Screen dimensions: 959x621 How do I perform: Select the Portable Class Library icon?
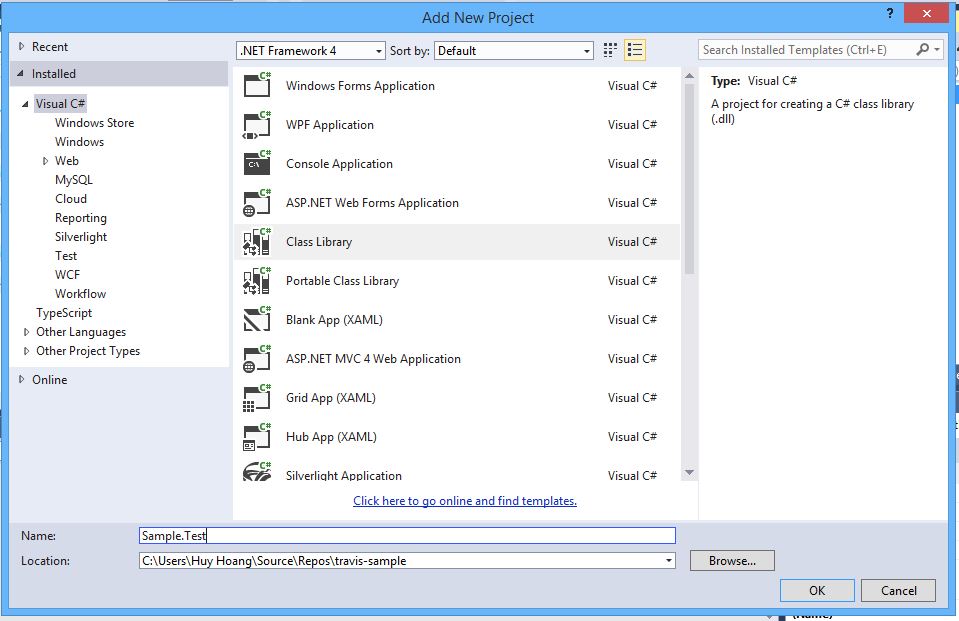[x=257, y=281]
